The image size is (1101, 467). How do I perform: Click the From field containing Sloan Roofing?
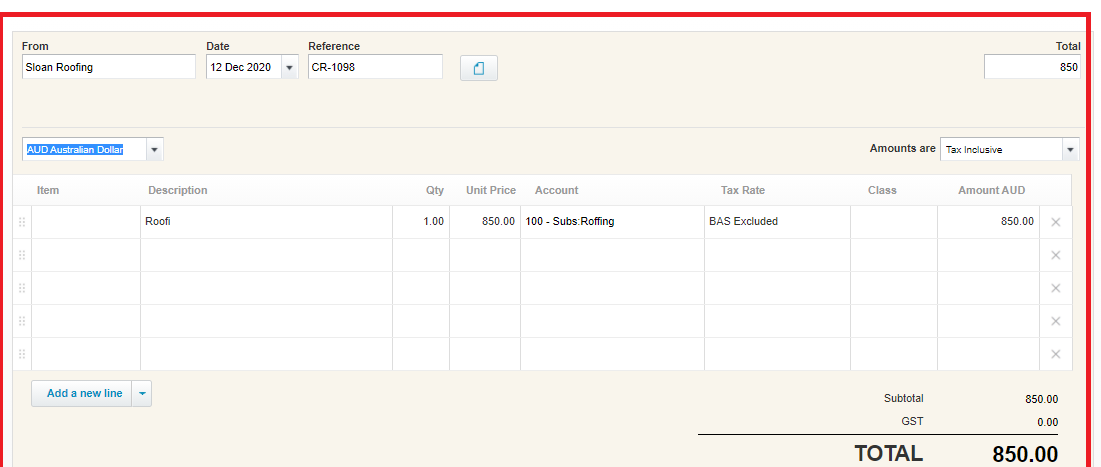point(109,67)
